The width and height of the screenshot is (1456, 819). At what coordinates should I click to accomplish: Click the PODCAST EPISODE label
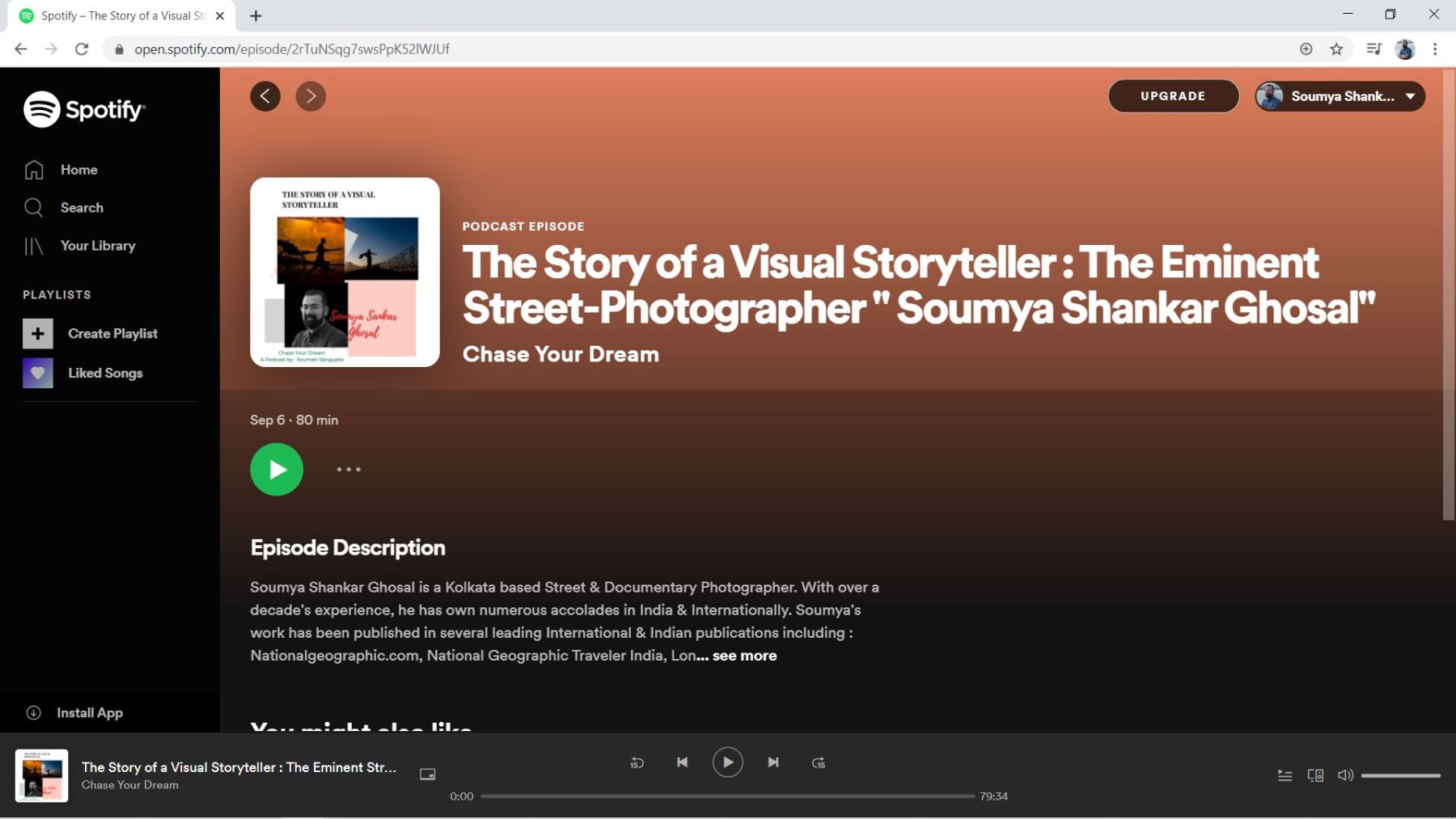point(523,226)
